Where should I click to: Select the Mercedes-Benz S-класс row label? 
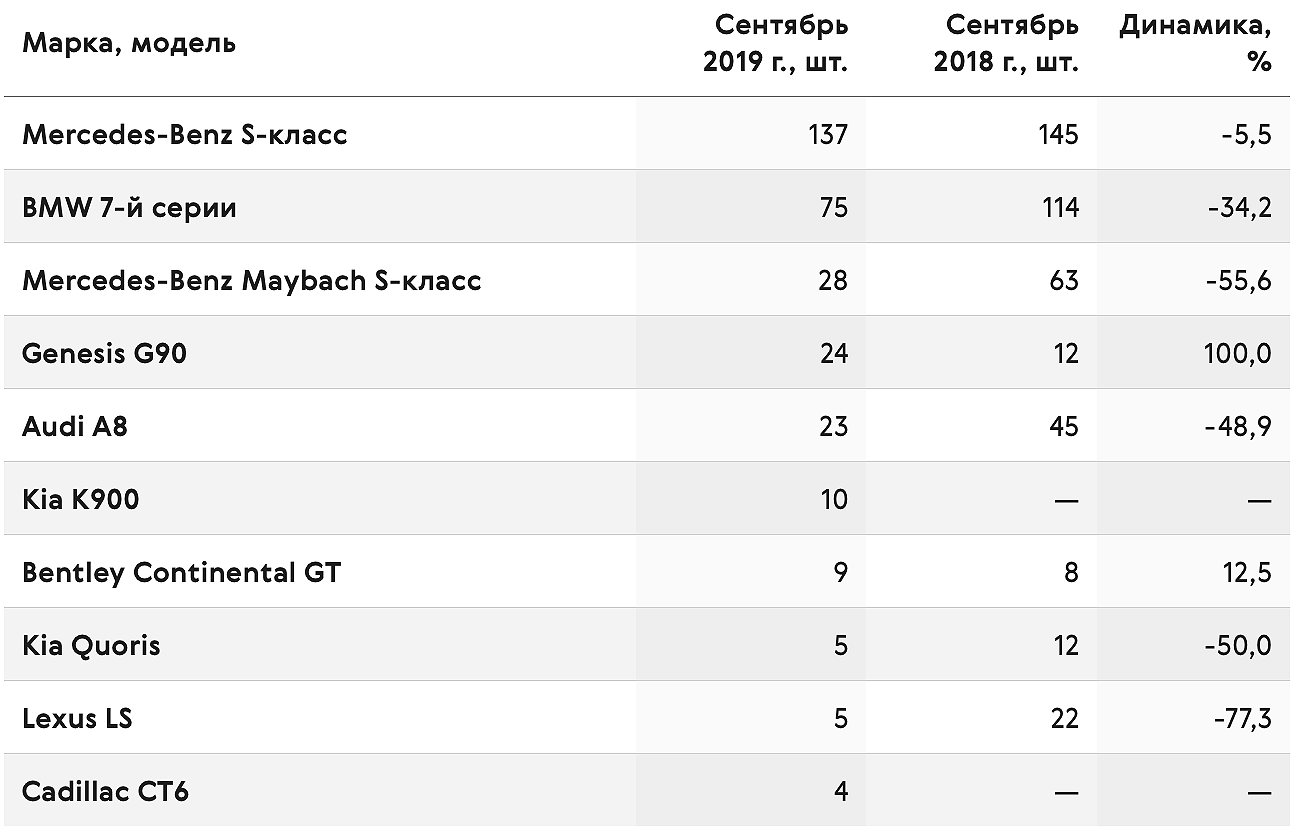(185, 134)
